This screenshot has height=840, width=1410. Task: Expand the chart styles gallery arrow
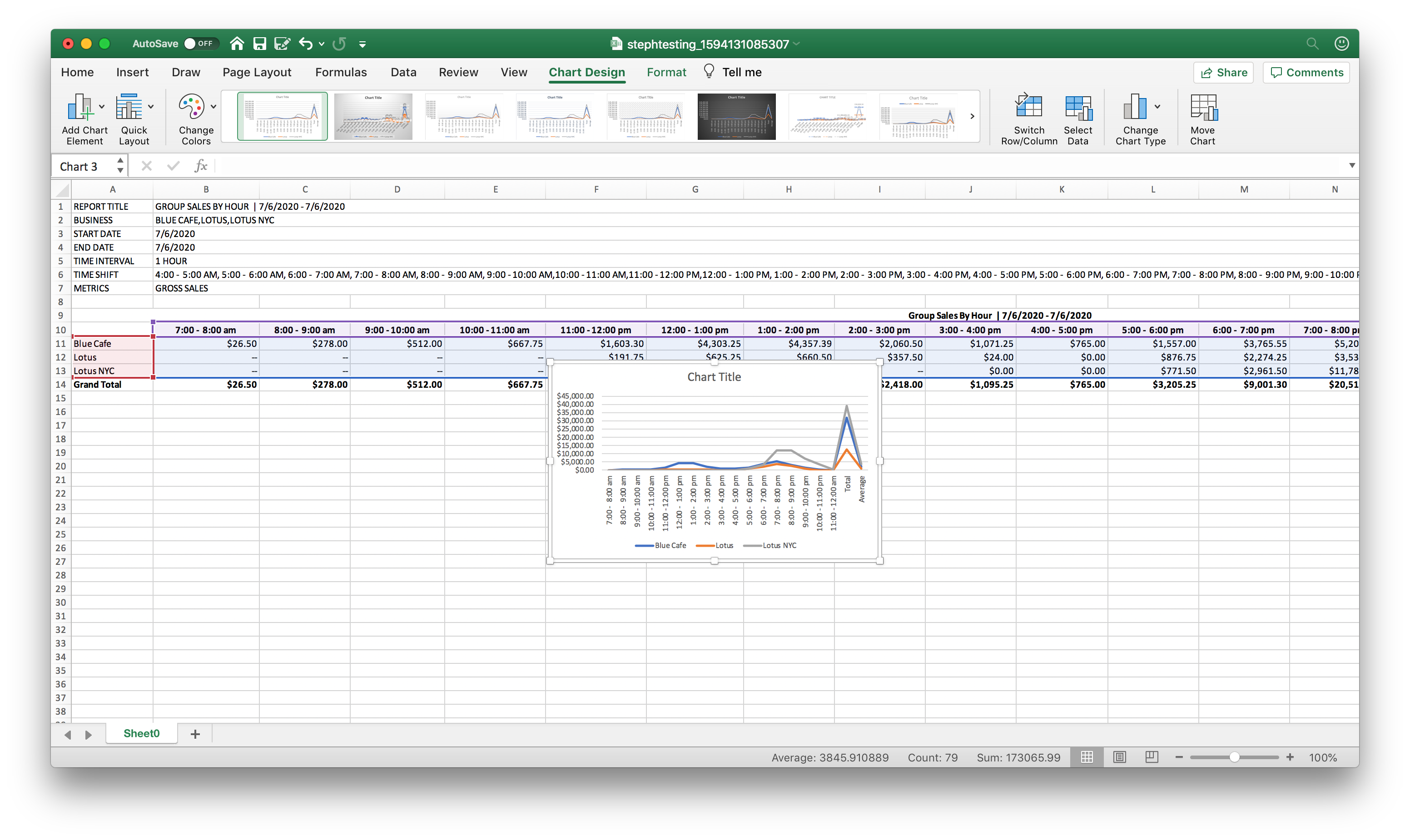972,116
